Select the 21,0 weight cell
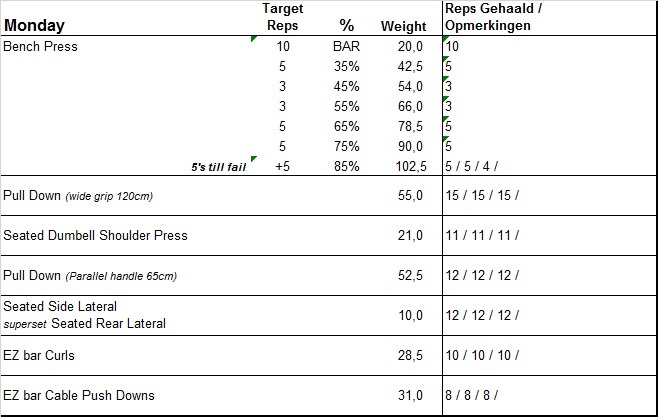Screen dimensions: 658x417 (x=410, y=236)
